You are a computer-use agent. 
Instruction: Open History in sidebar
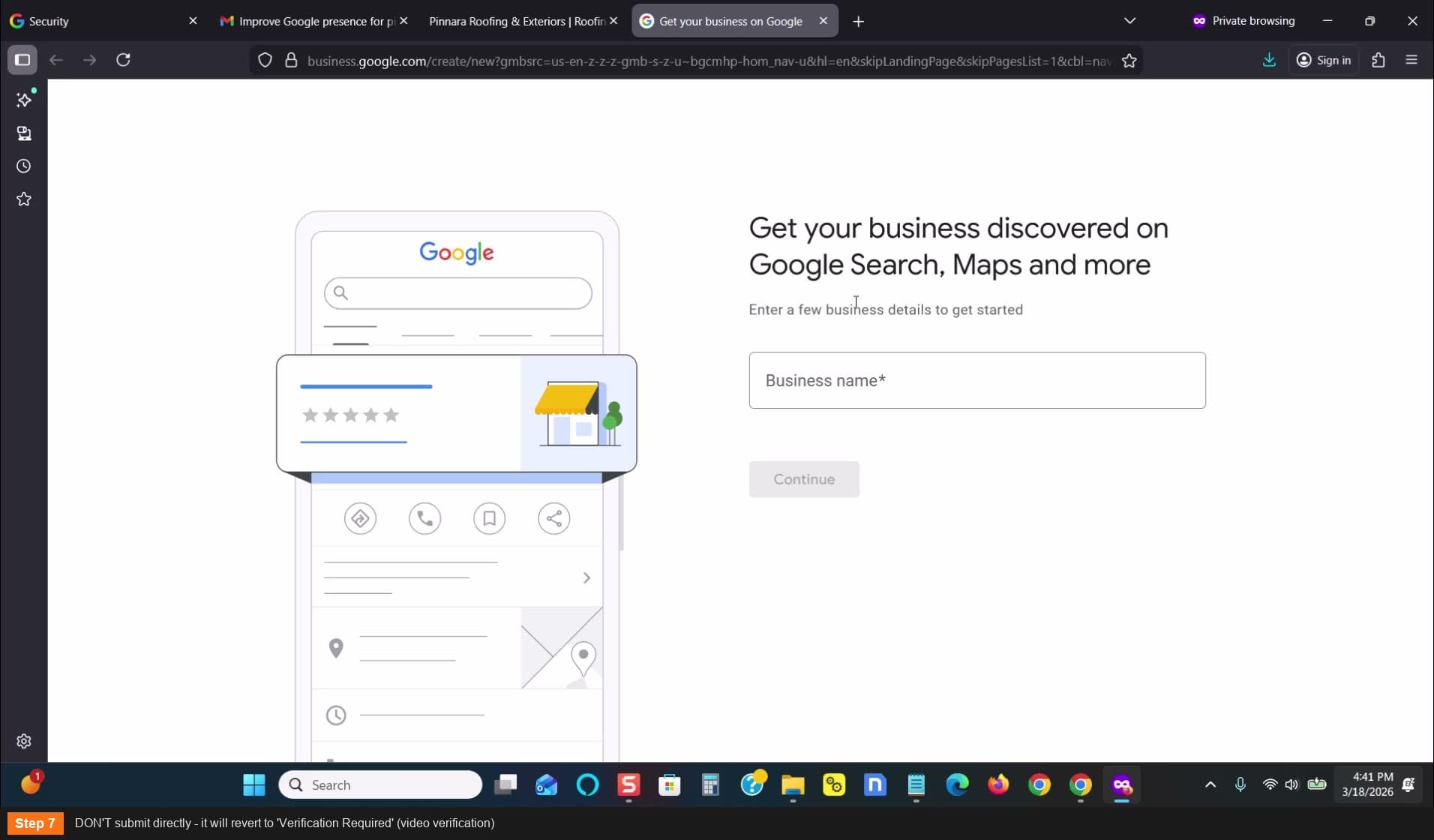click(24, 166)
